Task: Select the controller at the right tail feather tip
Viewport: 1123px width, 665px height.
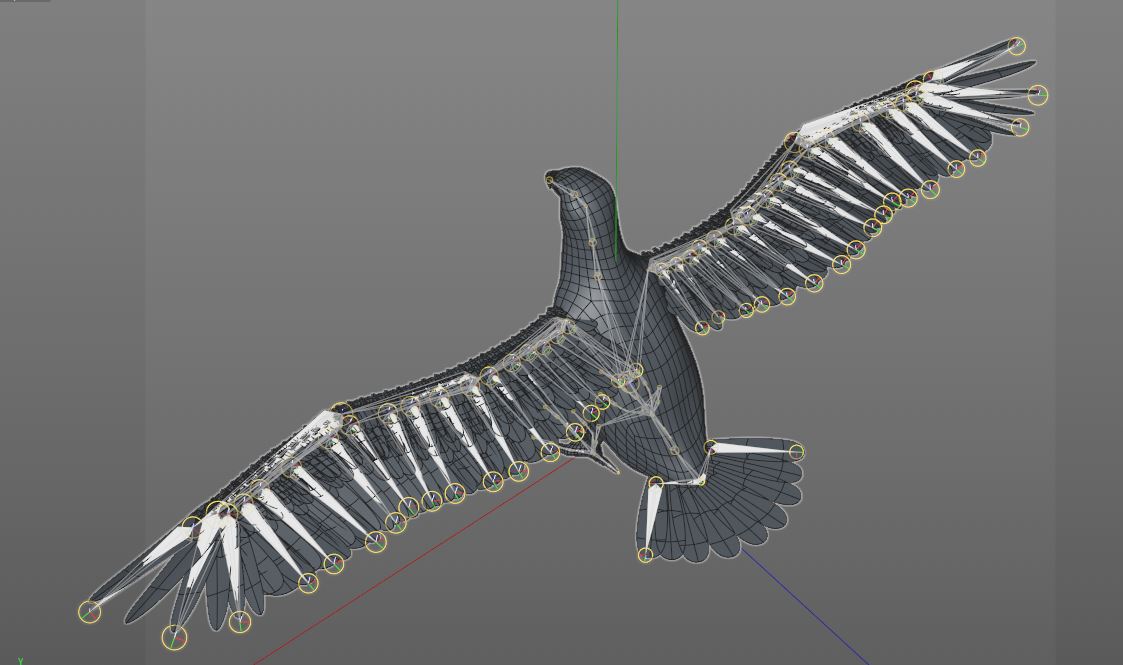Action: coord(796,452)
